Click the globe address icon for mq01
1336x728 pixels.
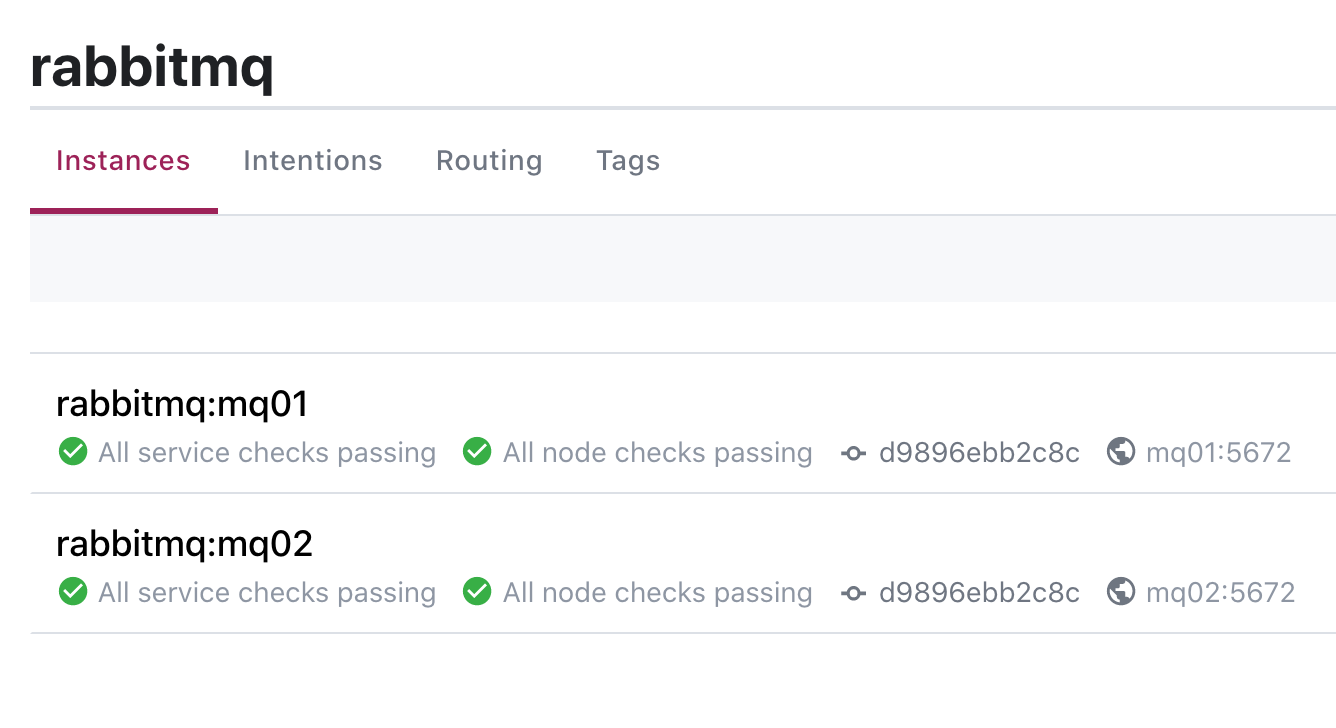(1121, 453)
